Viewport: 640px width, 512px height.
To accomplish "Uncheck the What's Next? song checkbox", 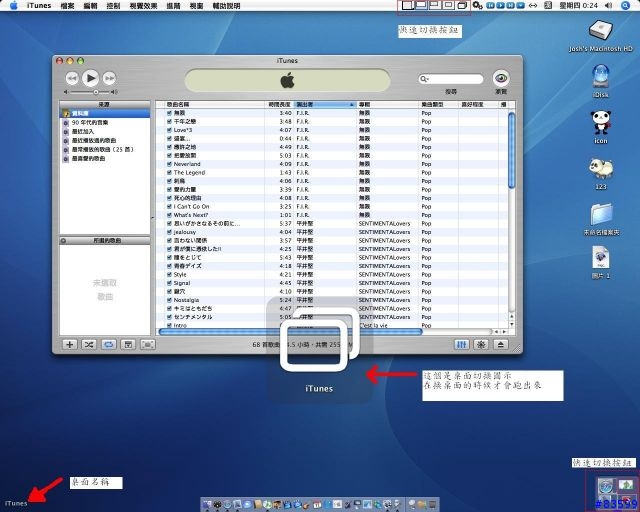I will (x=169, y=215).
